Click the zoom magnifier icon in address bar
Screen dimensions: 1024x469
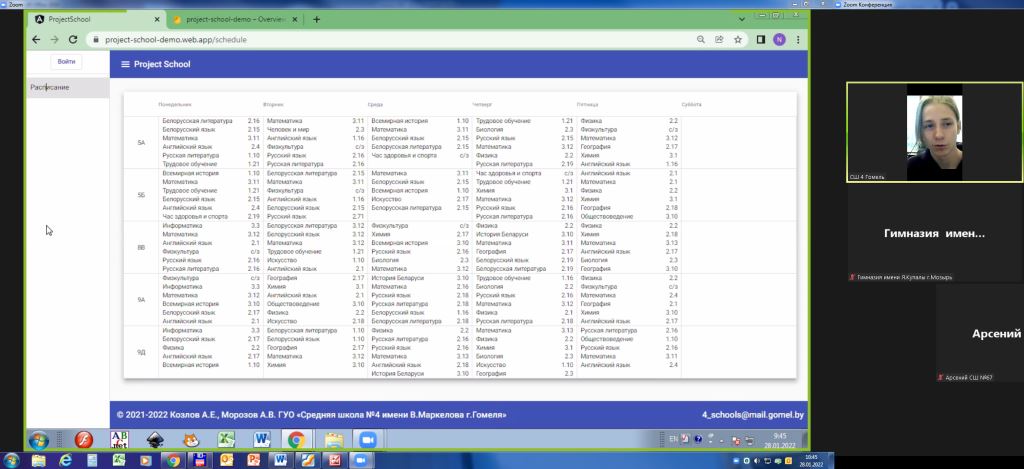click(700, 40)
